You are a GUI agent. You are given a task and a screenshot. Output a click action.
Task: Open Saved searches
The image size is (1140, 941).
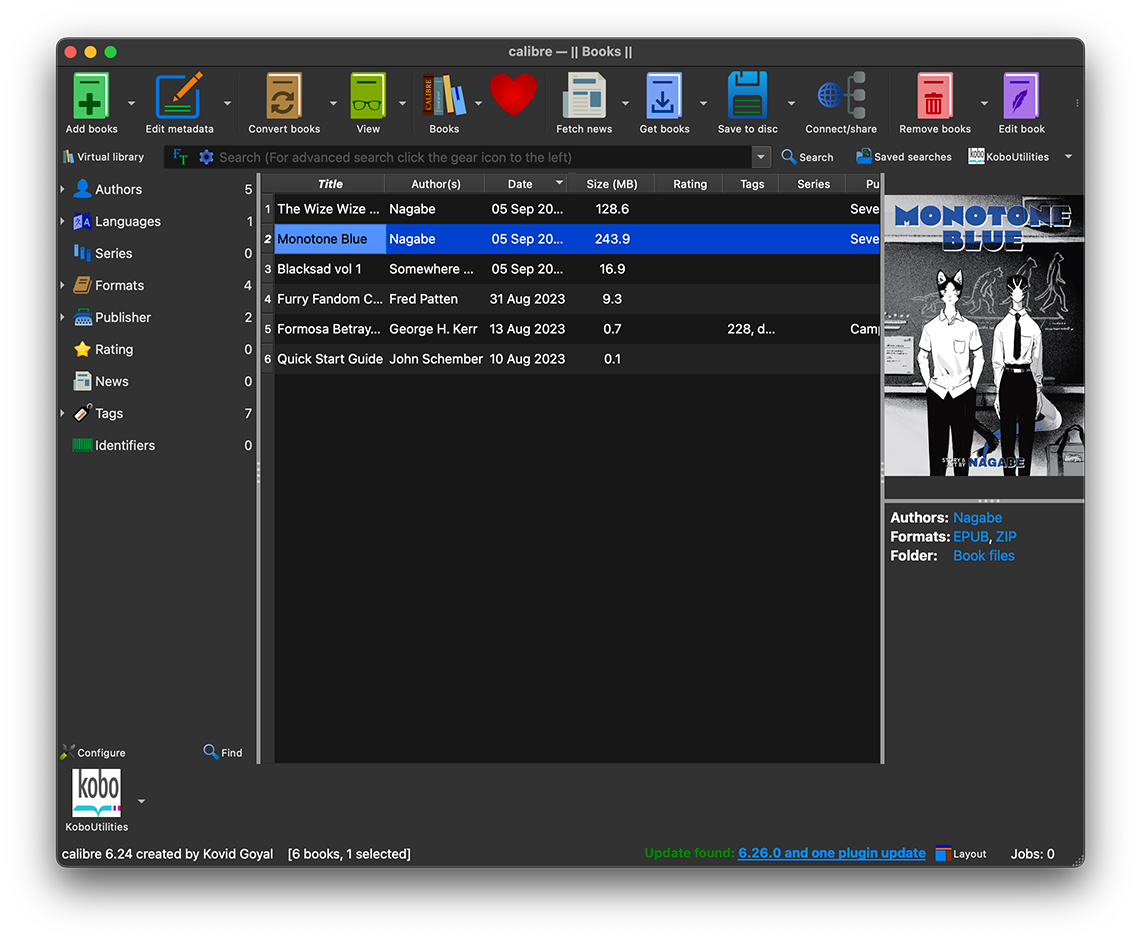click(904, 156)
